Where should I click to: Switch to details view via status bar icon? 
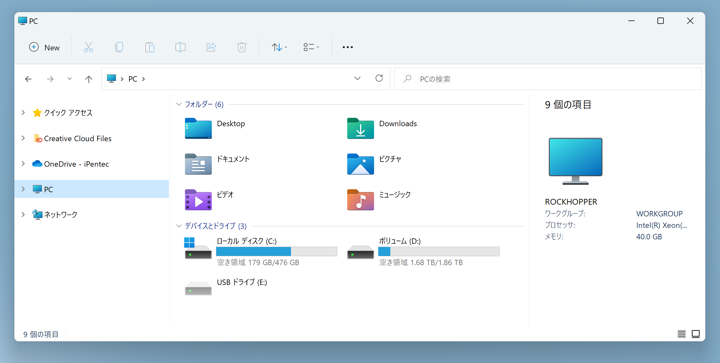pos(681,334)
